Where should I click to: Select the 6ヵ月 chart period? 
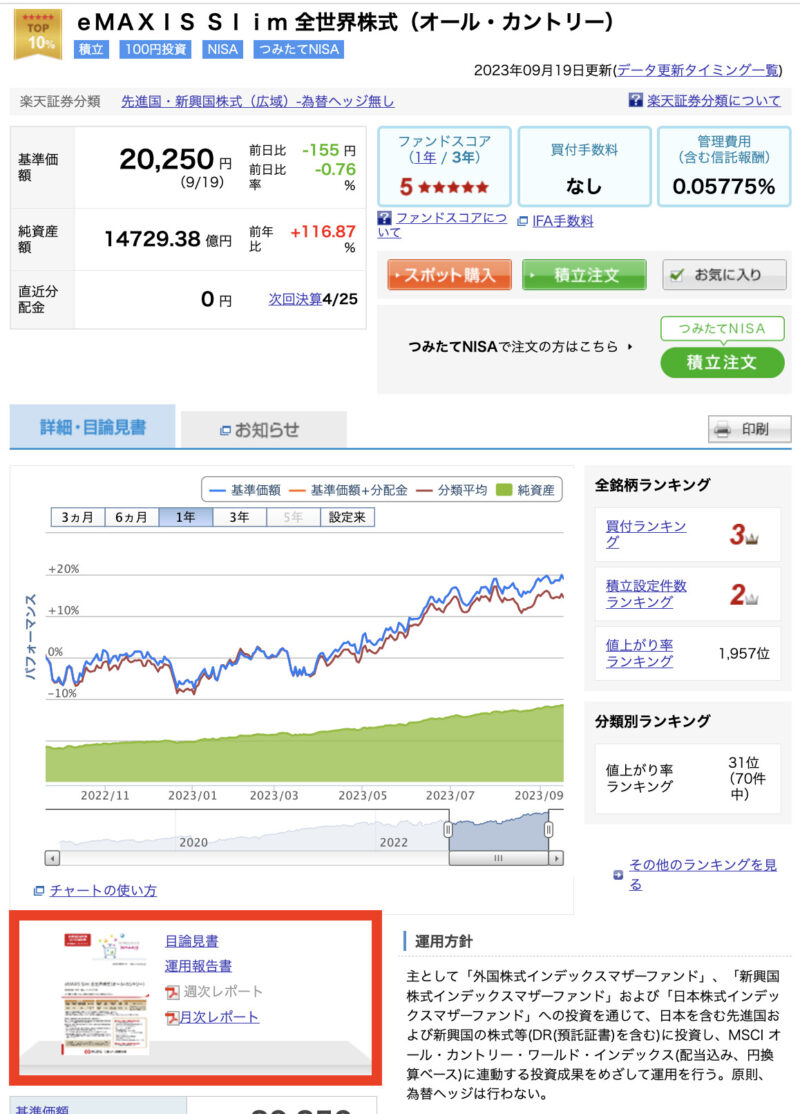coord(131,517)
